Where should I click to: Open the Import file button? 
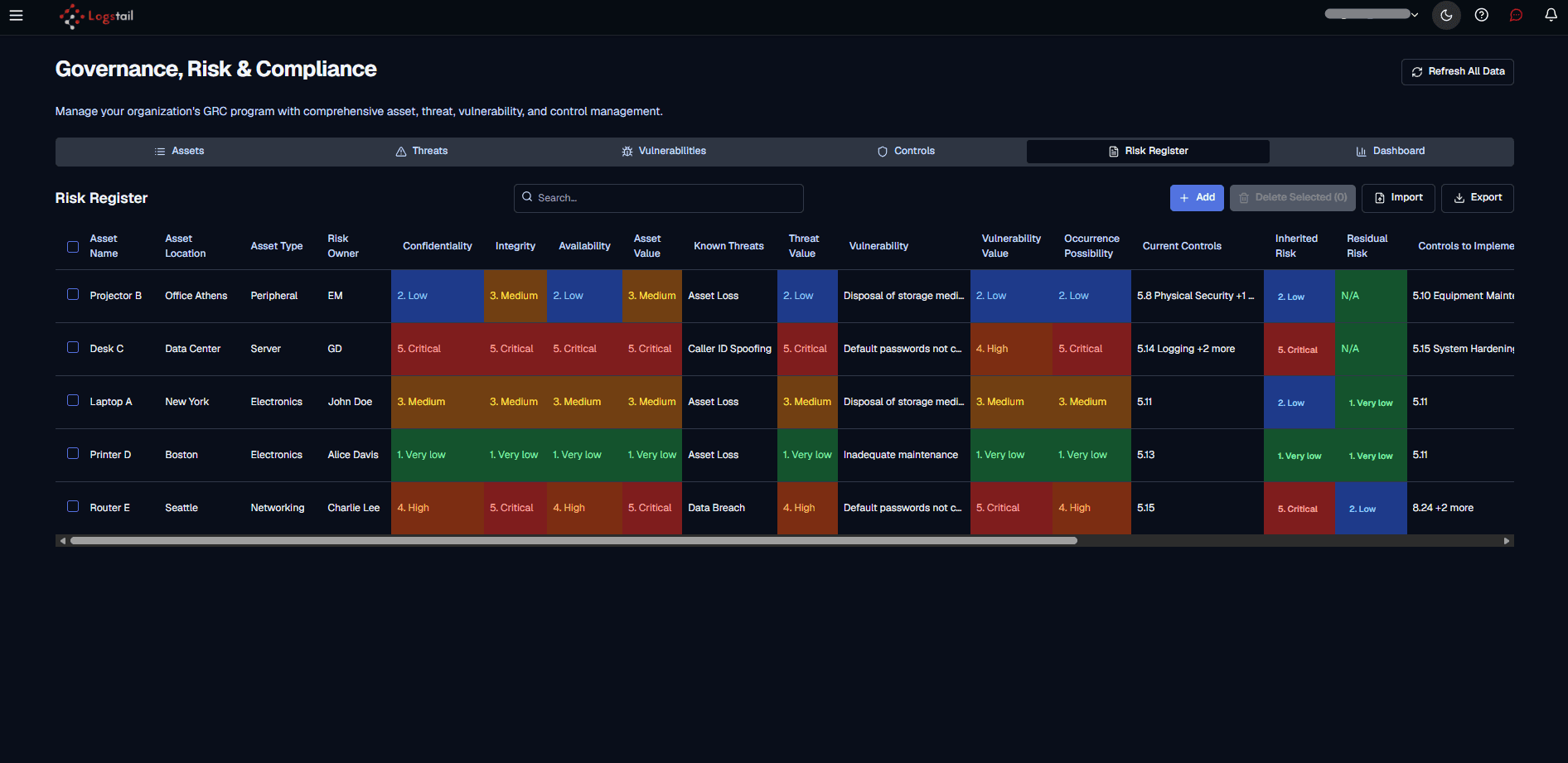(x=1398, y=198)
